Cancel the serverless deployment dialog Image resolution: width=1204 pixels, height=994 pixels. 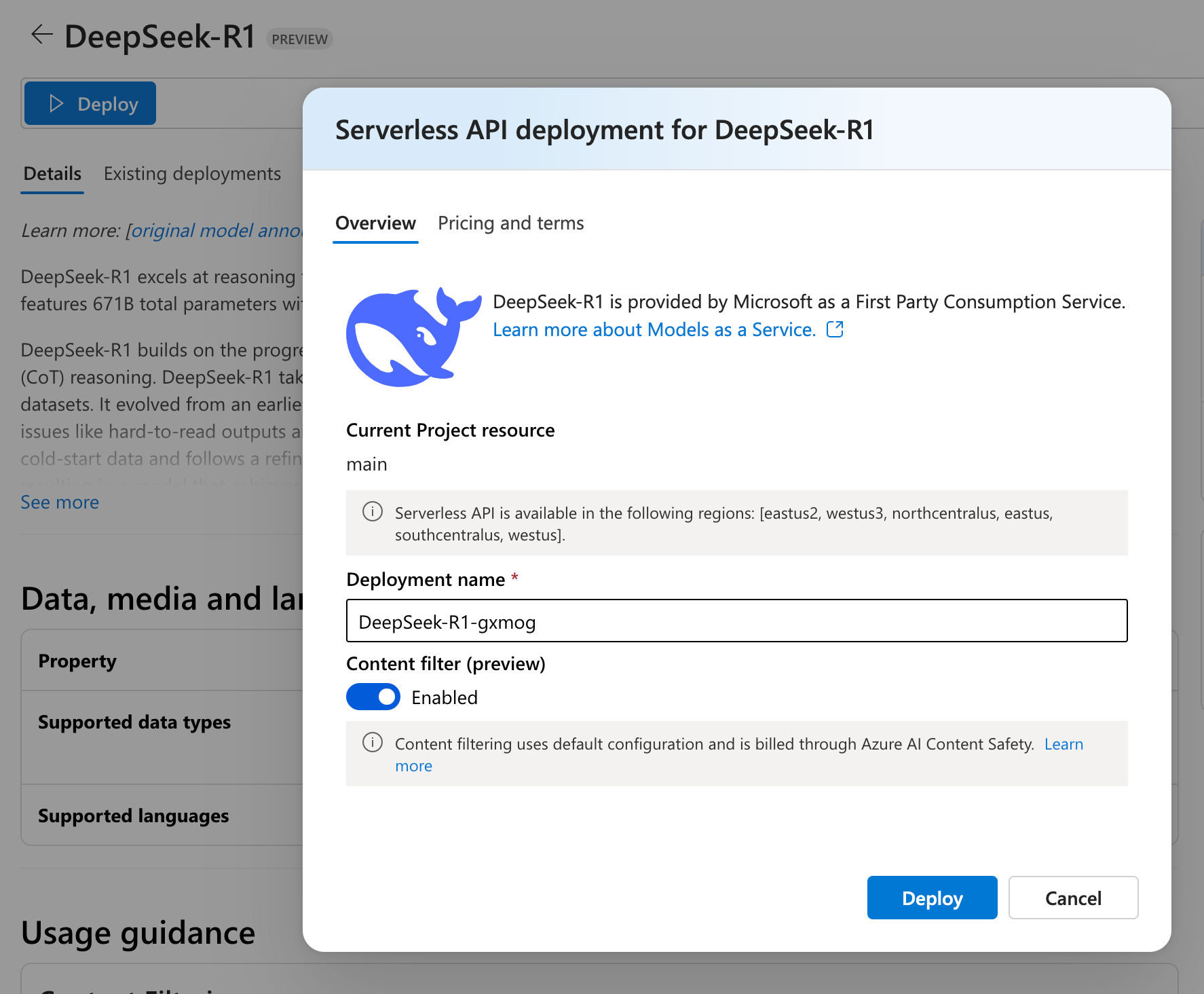(1073, 898)
